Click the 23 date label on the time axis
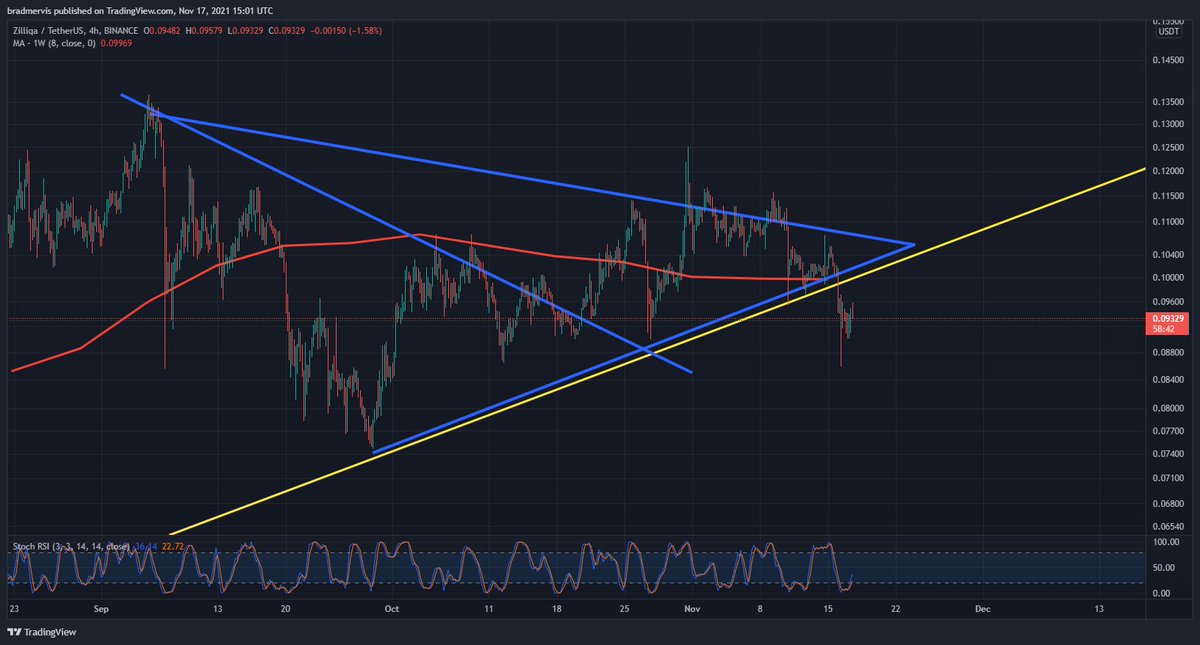This screenshot has width=1200, height=645. coord(13,607)
